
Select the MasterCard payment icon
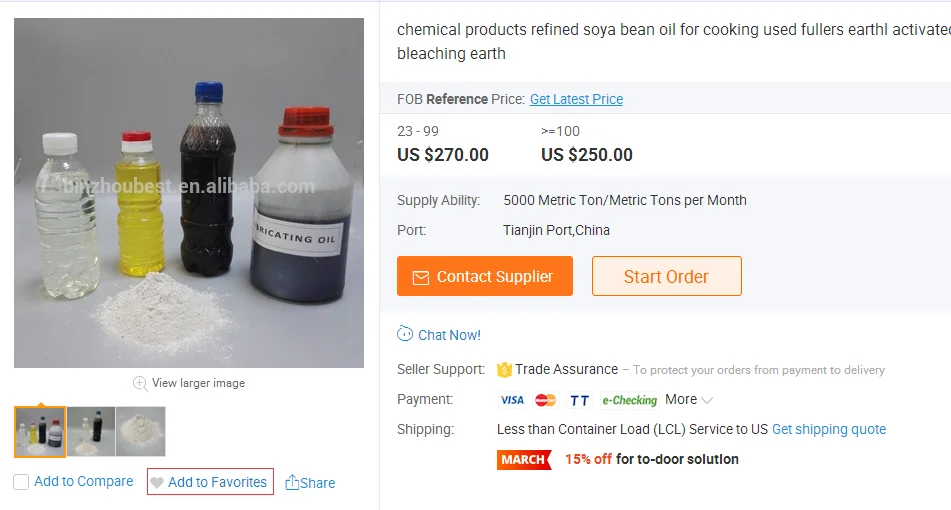click(545, 400)
